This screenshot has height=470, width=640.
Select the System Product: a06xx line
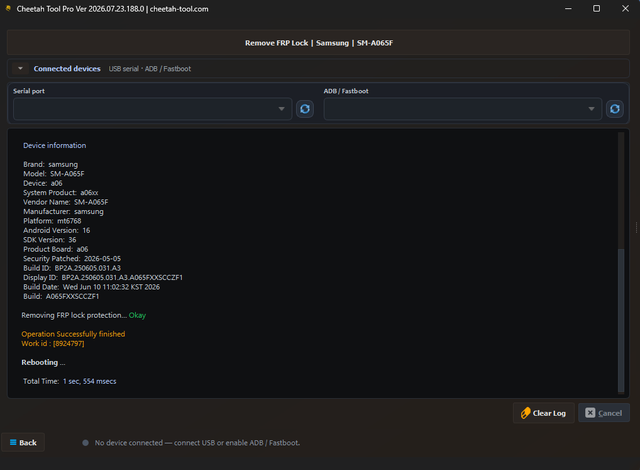(x=60, y=193)
